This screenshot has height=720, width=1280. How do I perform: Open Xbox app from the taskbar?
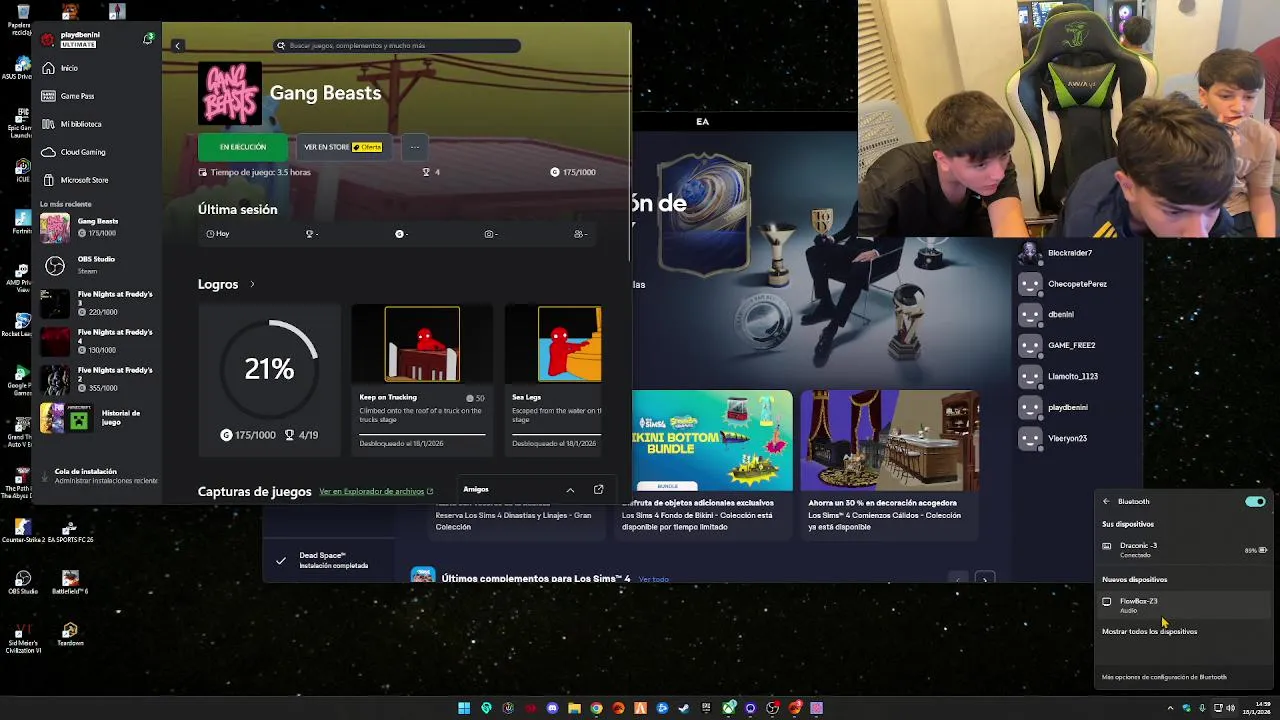(x=728, y=708)
